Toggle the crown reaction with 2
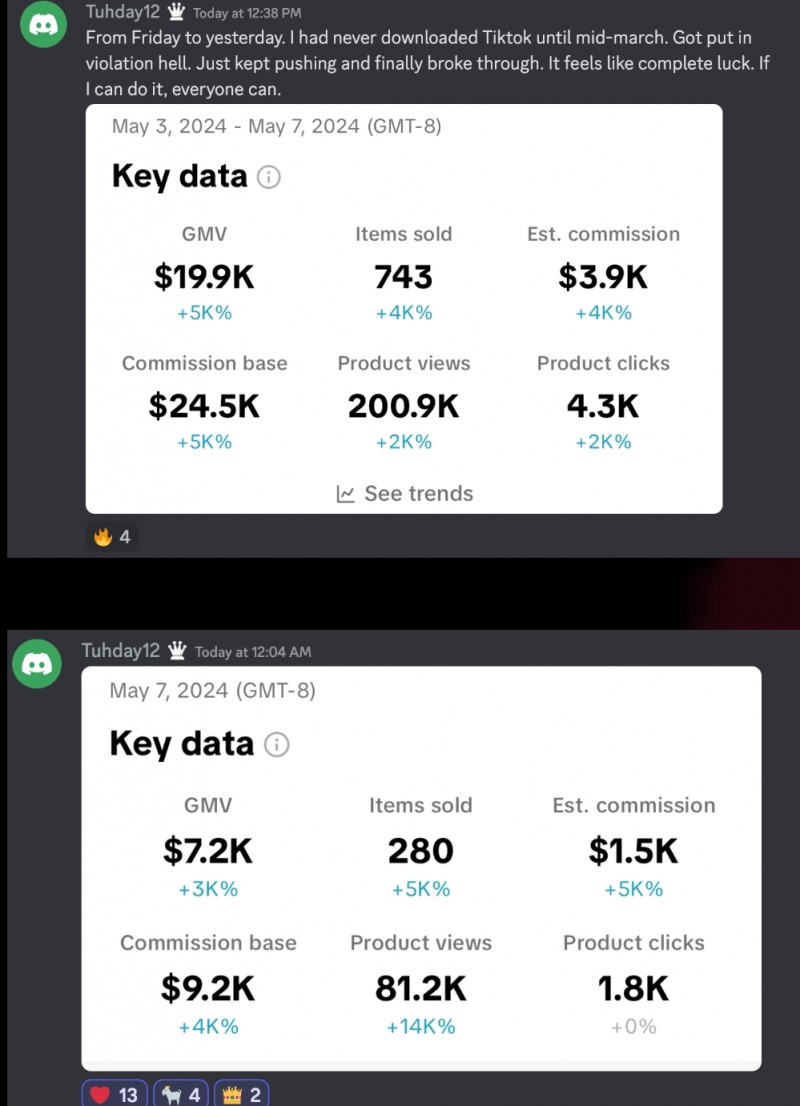This screenshot has width=800, height=1106. point(241,1094)
